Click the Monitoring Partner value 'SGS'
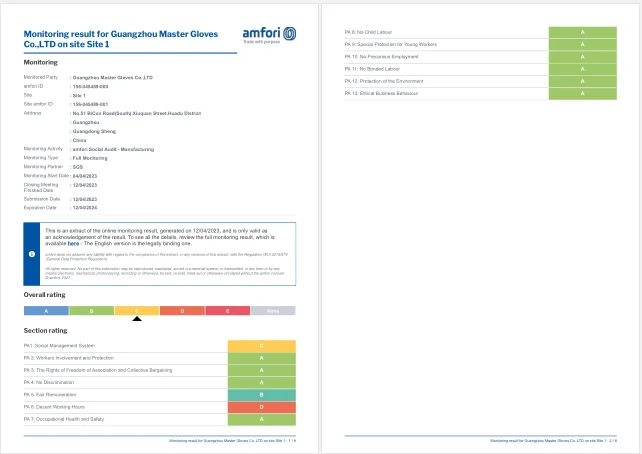The height and width of the screenshot is (454, 642). (x=78, y=167)
